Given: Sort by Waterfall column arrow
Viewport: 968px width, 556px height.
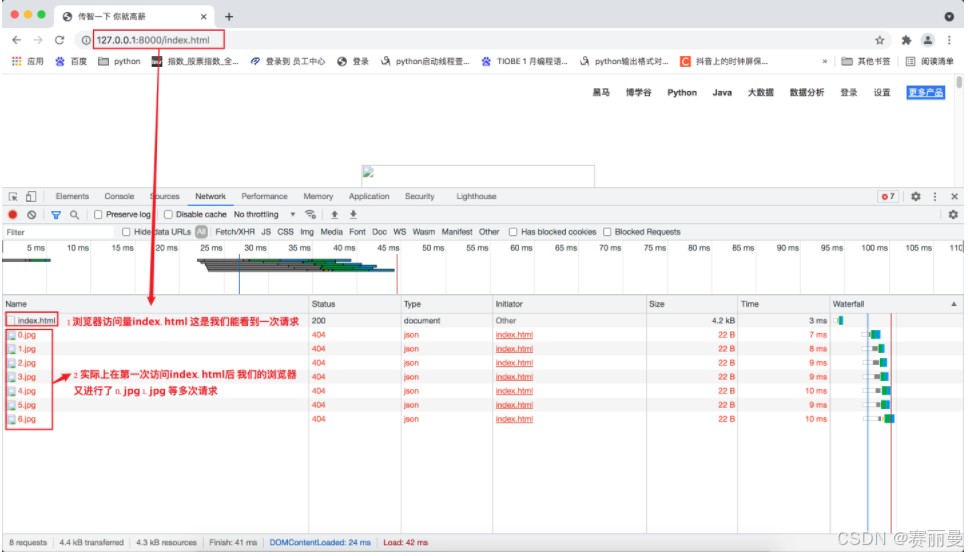Looking at the screenshot, I should point(953,303).
